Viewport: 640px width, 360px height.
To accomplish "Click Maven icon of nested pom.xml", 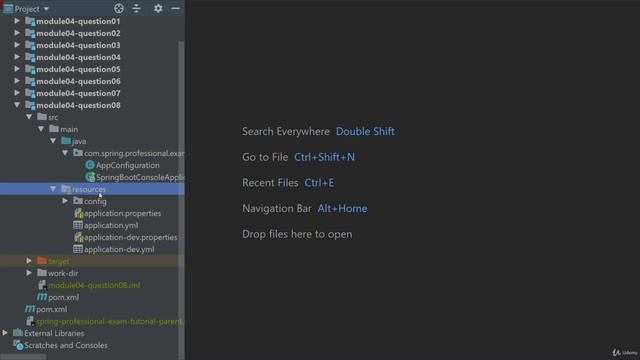I will tap(42, 297).
